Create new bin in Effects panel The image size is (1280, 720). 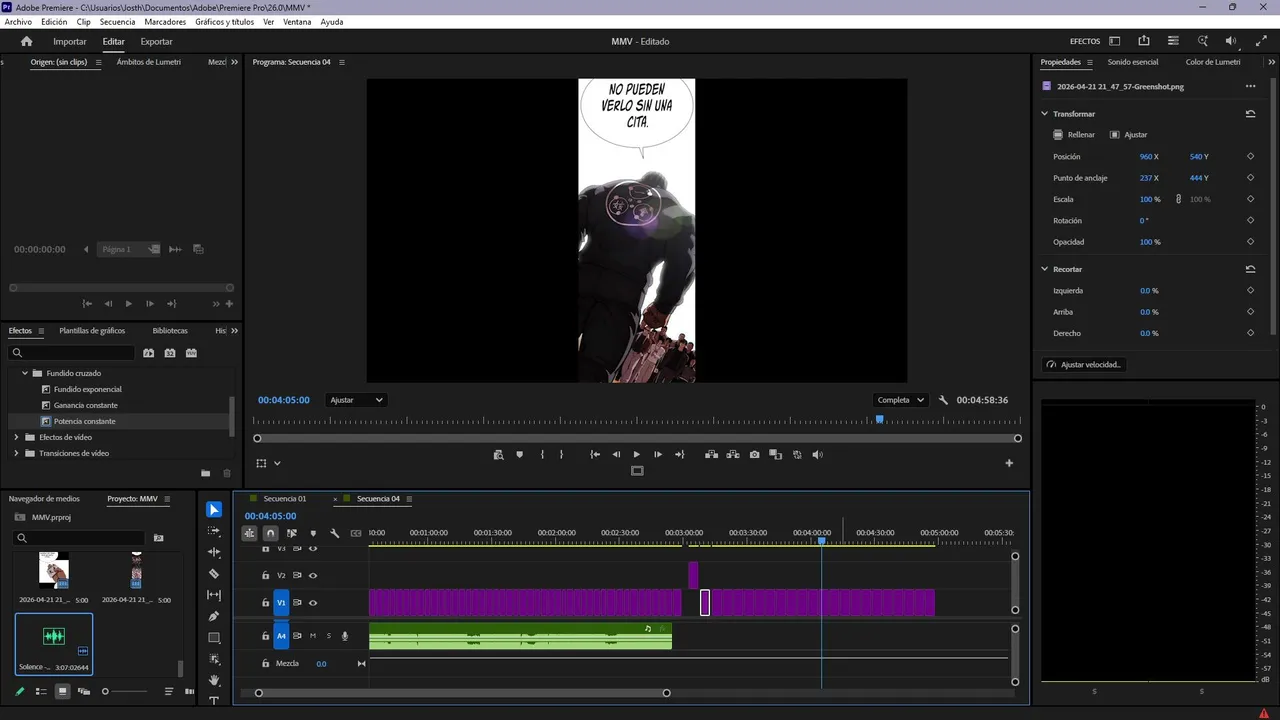coord(206,473)
